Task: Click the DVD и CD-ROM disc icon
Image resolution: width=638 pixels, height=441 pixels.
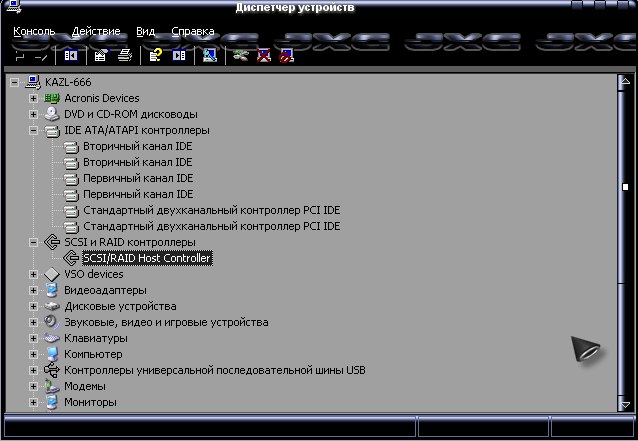Action: point(52,114)
